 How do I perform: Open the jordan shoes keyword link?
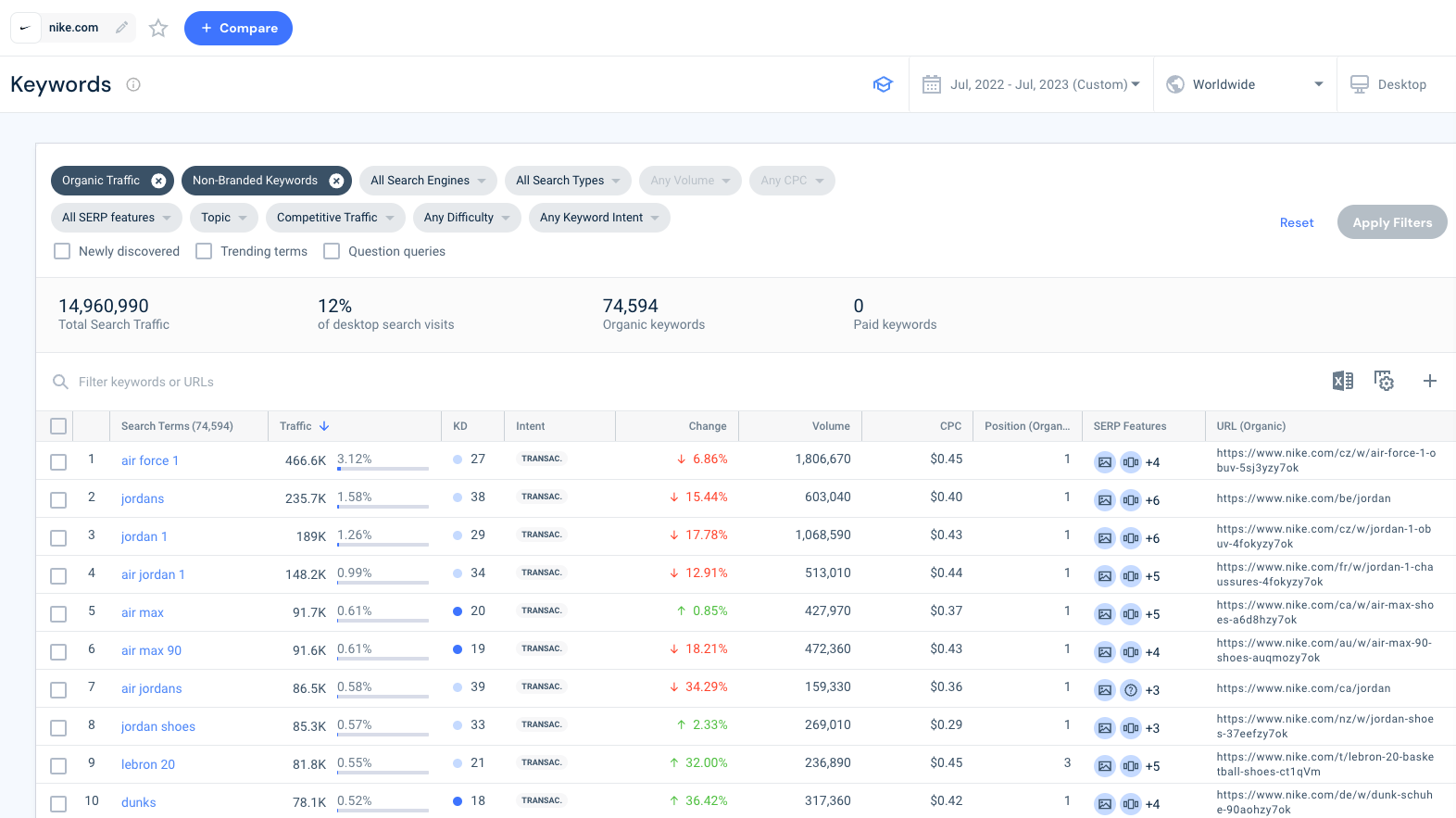coord(158,726)
